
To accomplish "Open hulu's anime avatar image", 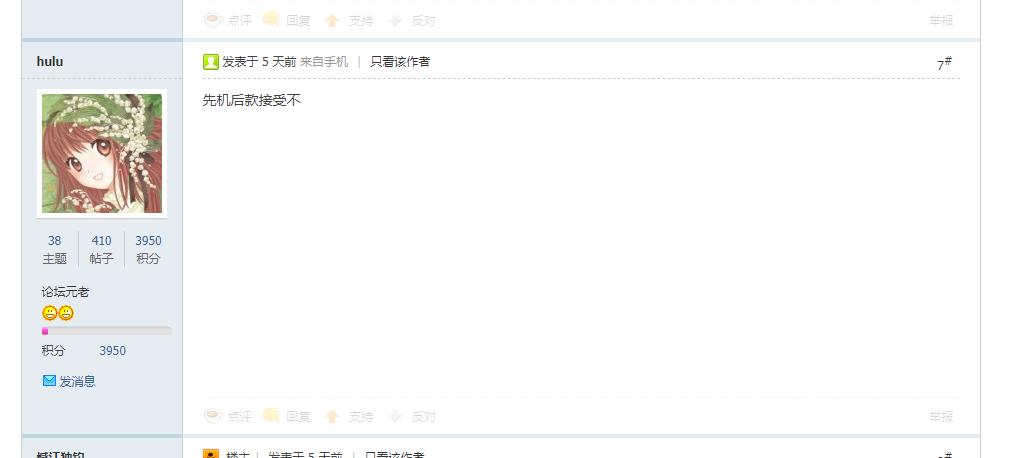I will 102,153.
